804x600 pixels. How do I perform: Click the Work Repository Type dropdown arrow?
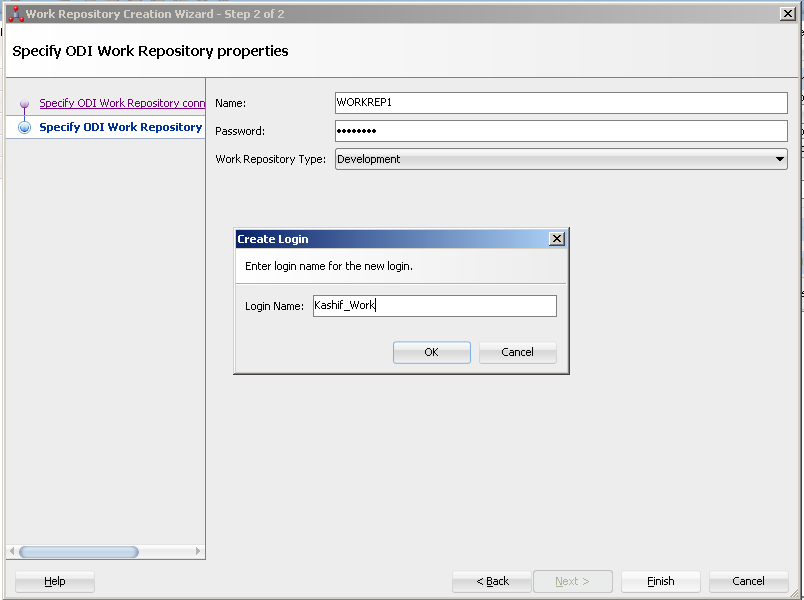click(781, 158)
